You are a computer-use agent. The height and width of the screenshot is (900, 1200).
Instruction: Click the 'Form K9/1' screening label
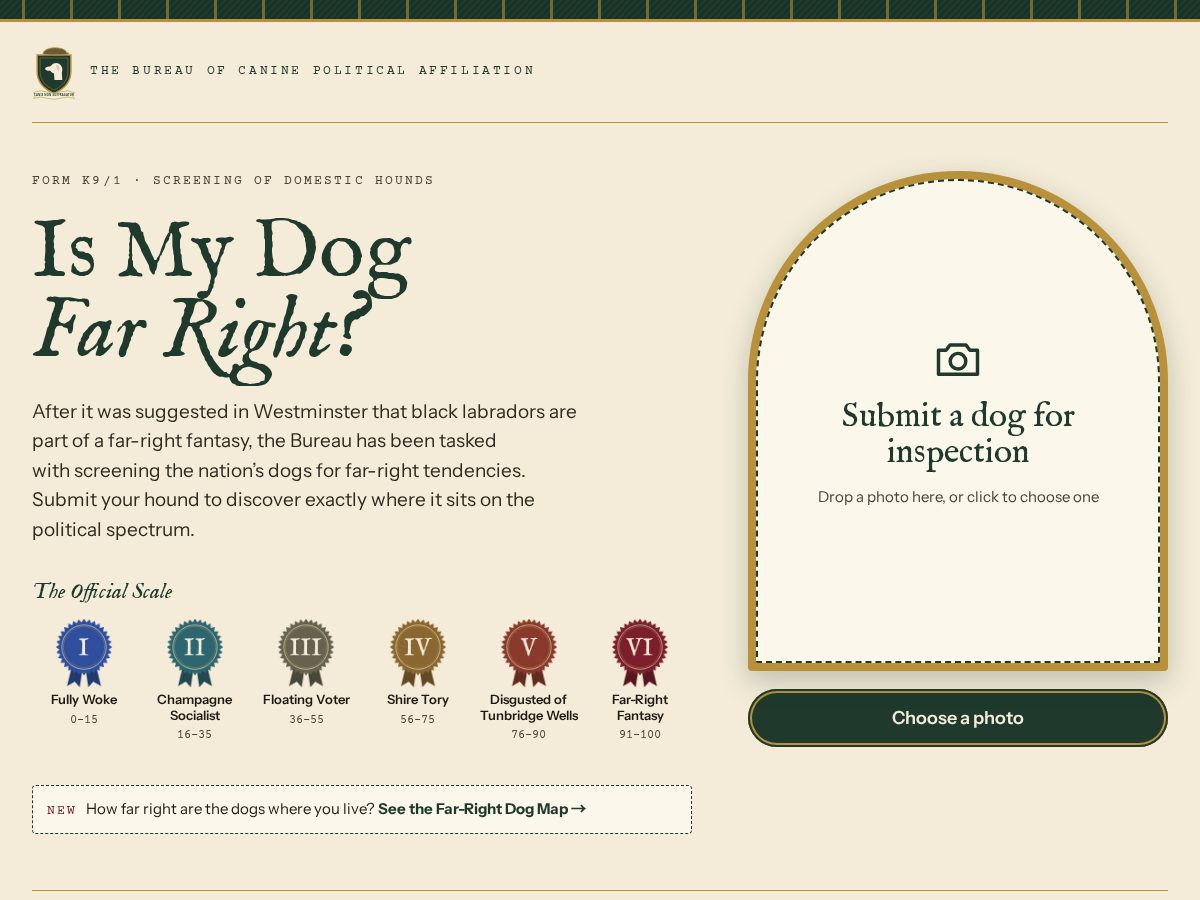pos(233,180)
